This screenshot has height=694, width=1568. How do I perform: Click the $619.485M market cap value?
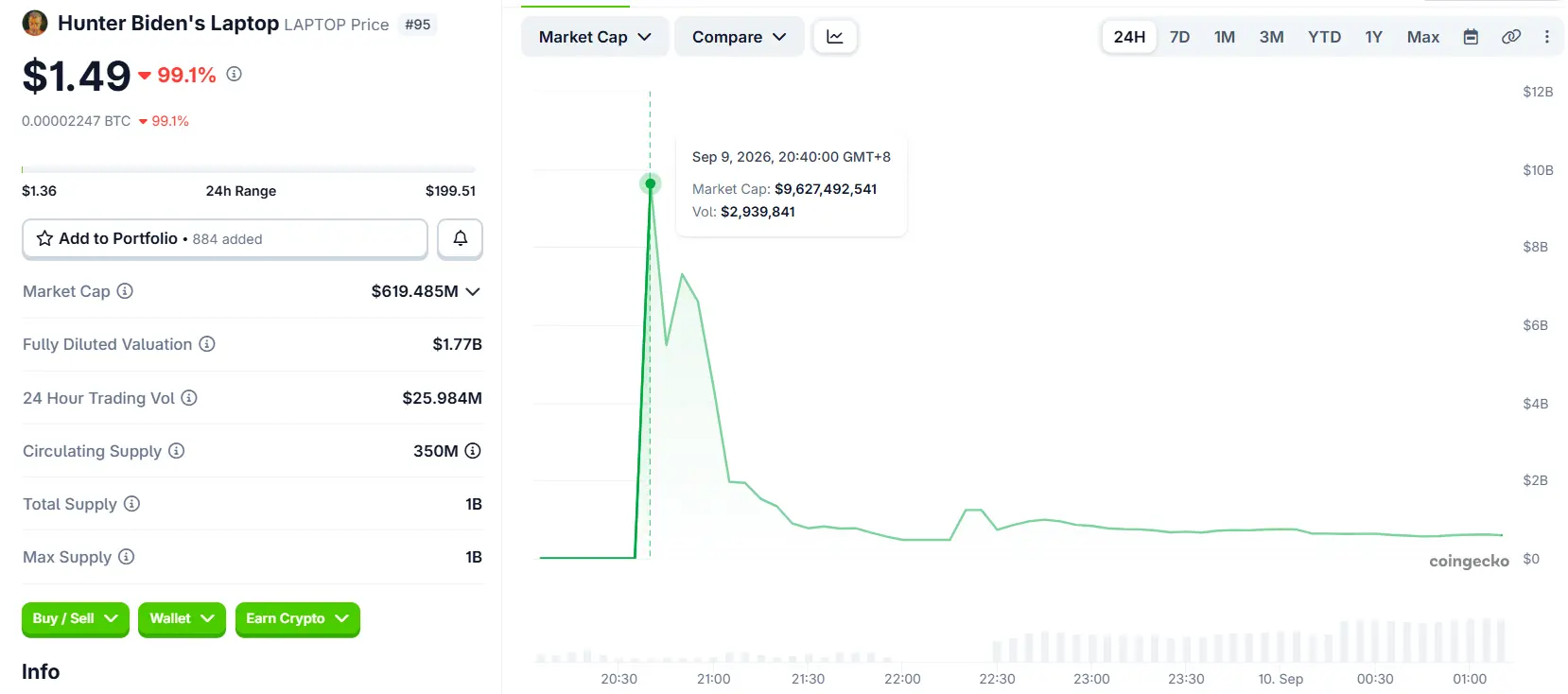pyautogui.click(x=414, y=291)
